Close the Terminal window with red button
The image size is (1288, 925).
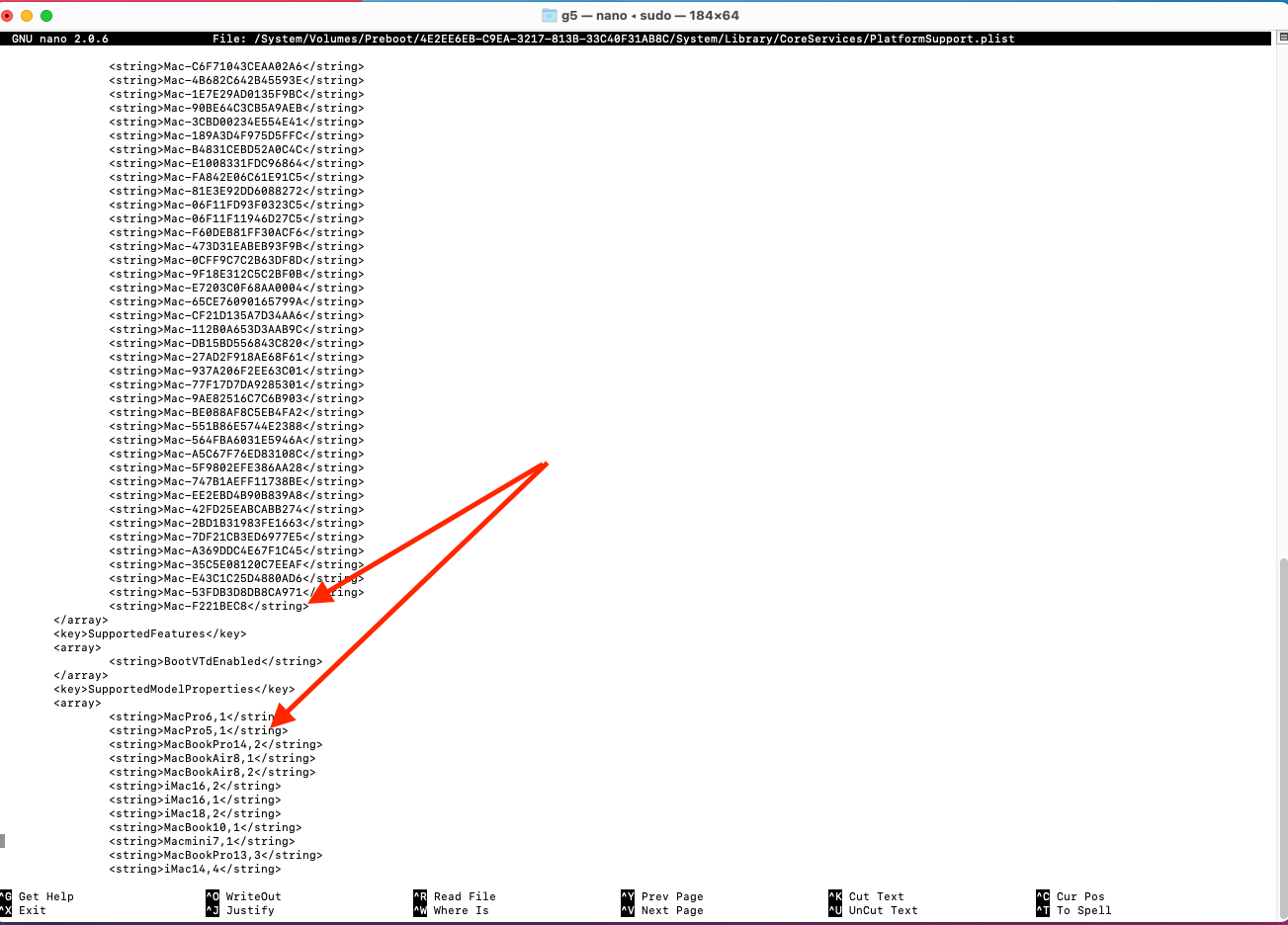pyautogui.click(x=7, y=16)
